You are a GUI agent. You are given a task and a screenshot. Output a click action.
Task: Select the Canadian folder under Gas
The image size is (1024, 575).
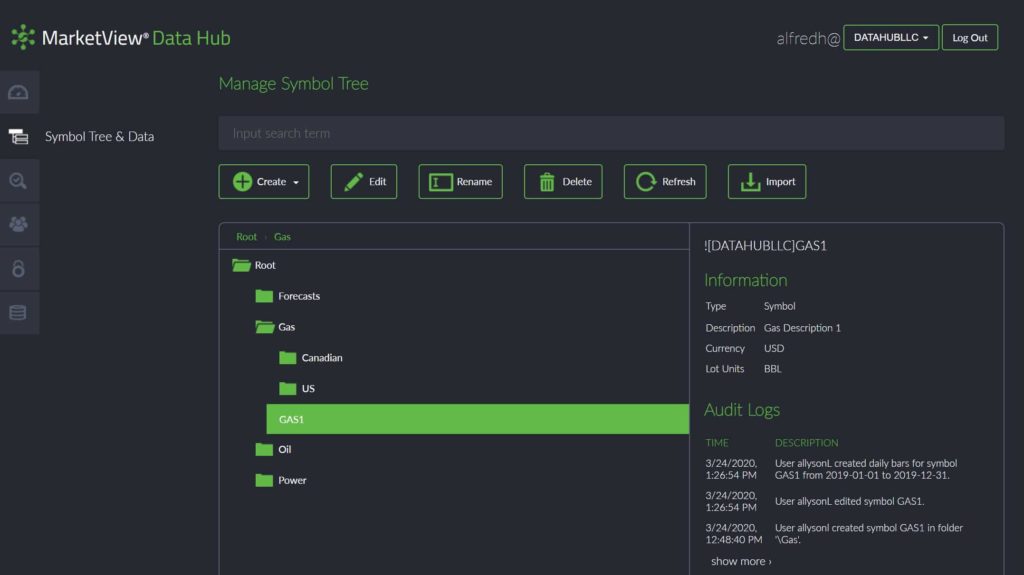tap(321, 358)
